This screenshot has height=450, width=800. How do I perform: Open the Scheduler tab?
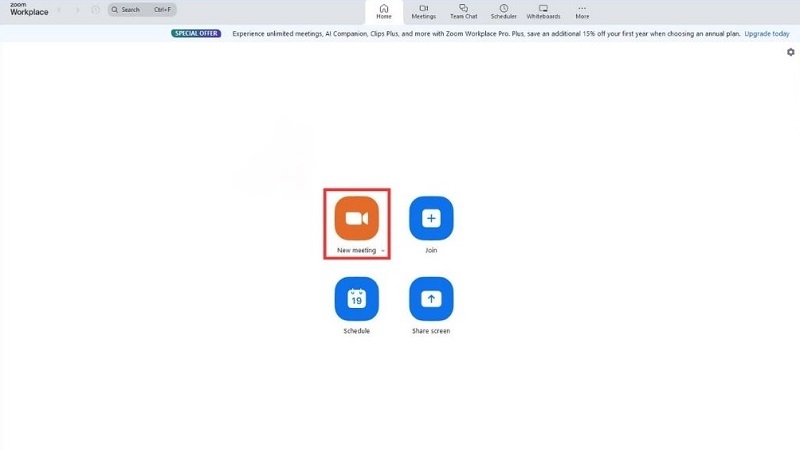pos(504,11)
